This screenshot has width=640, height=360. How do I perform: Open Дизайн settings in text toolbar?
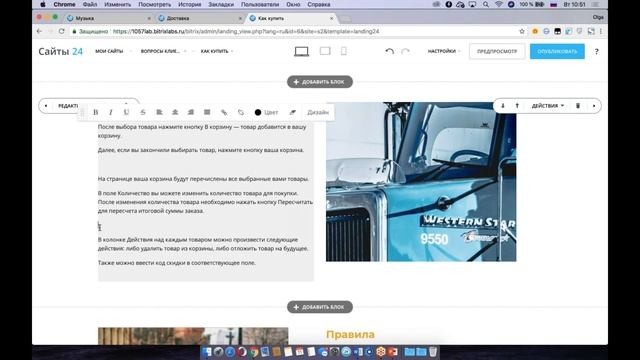pyautogui.click(x=318, y=112)
